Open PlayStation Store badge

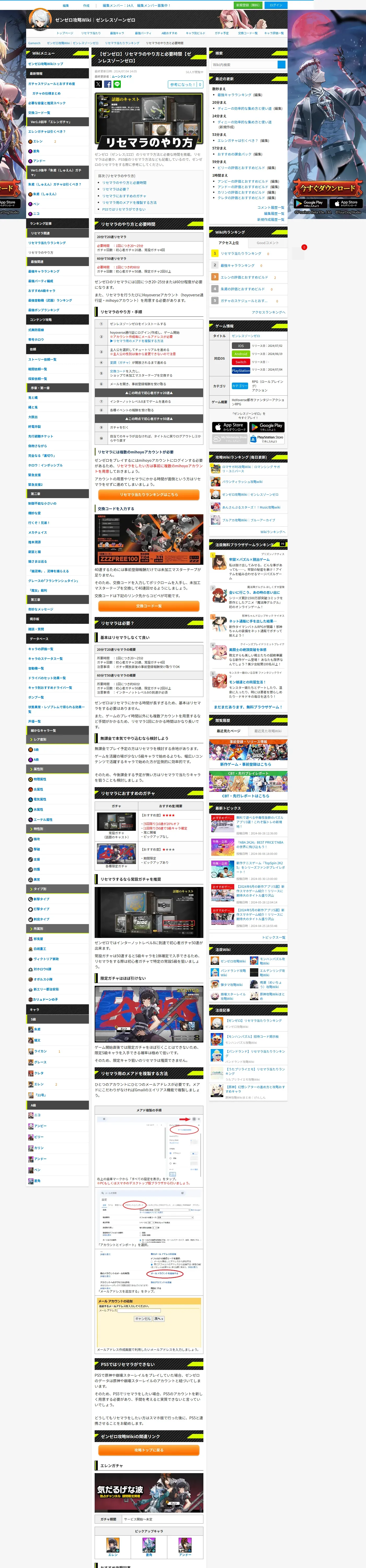[x=267, y=438]
